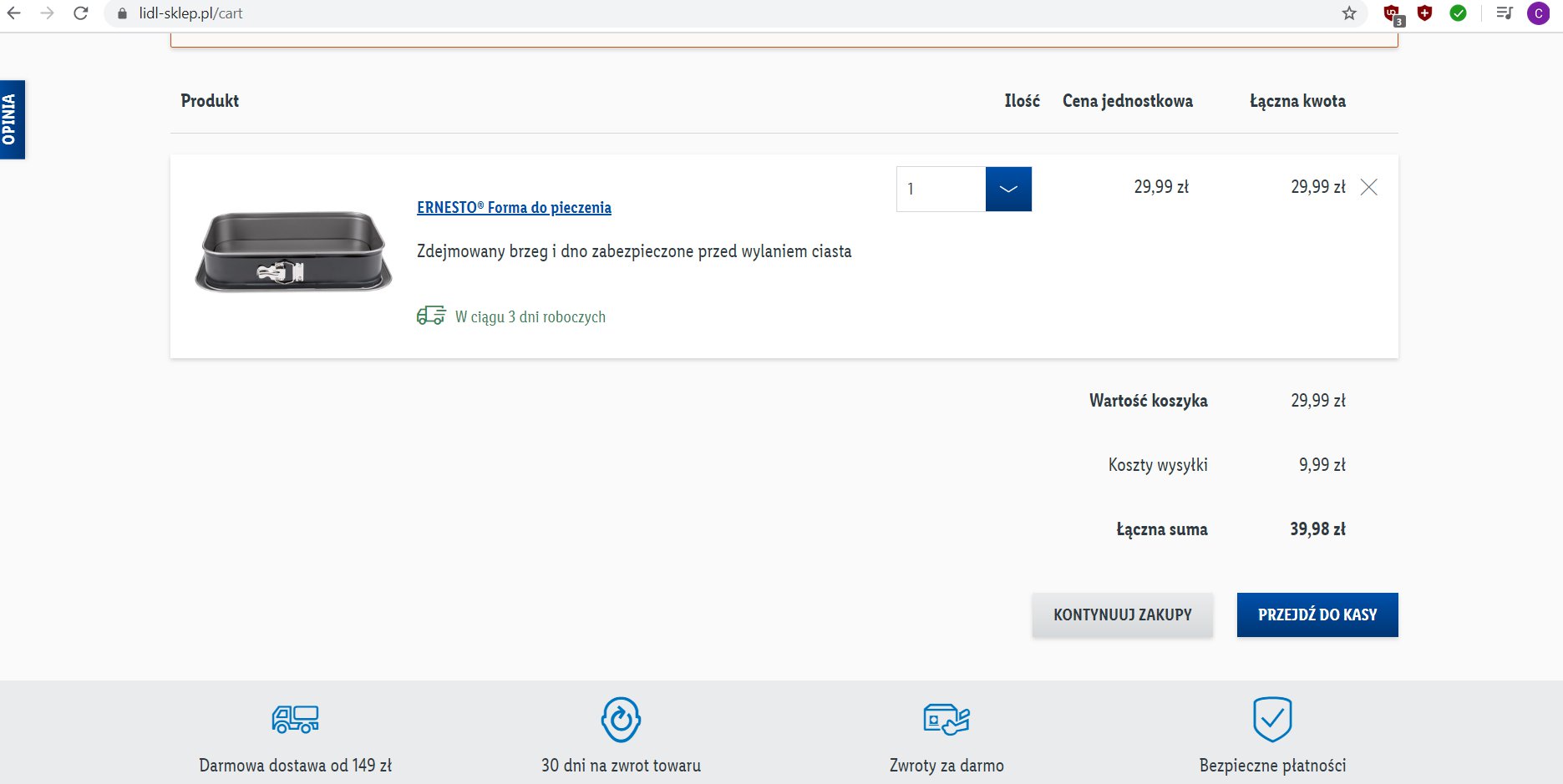Click the baking form product thumbnail

293,250
